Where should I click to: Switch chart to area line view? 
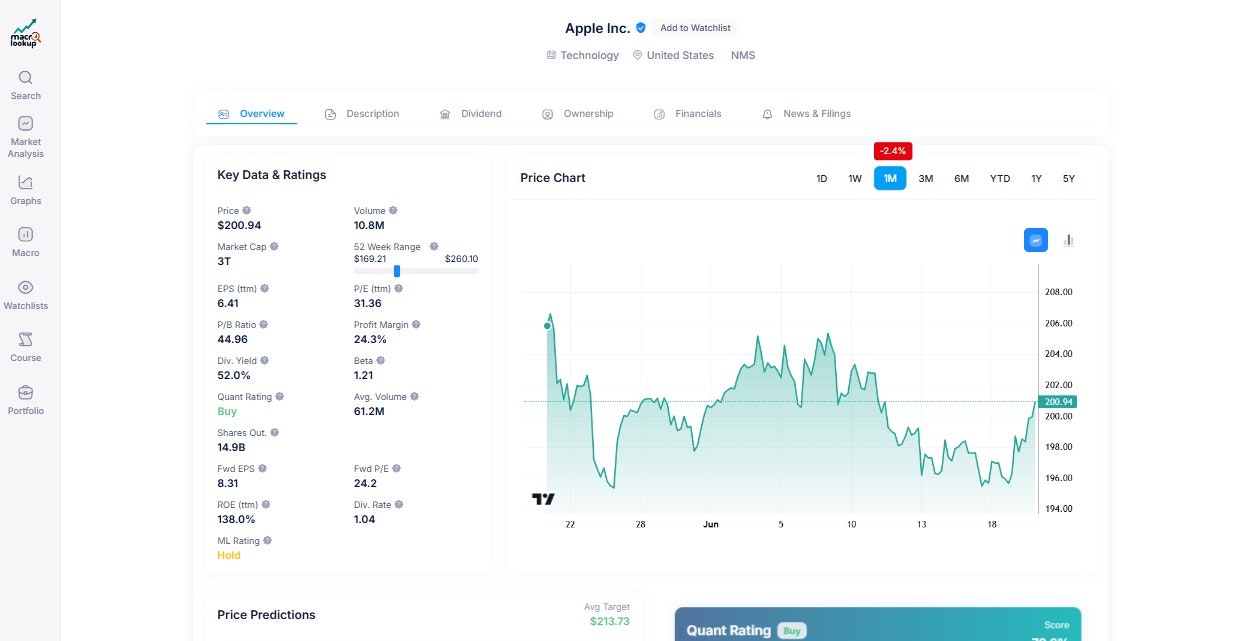coord(1036,240)
